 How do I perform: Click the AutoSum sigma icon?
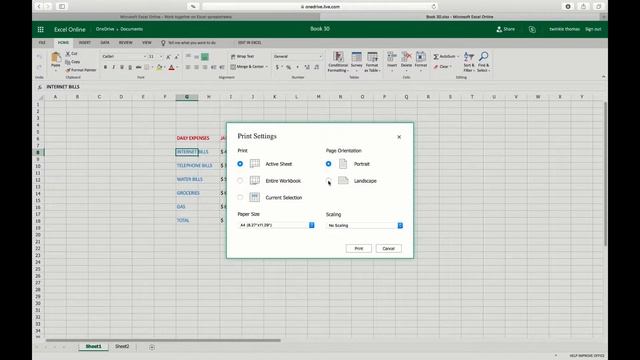coord(436,56)
